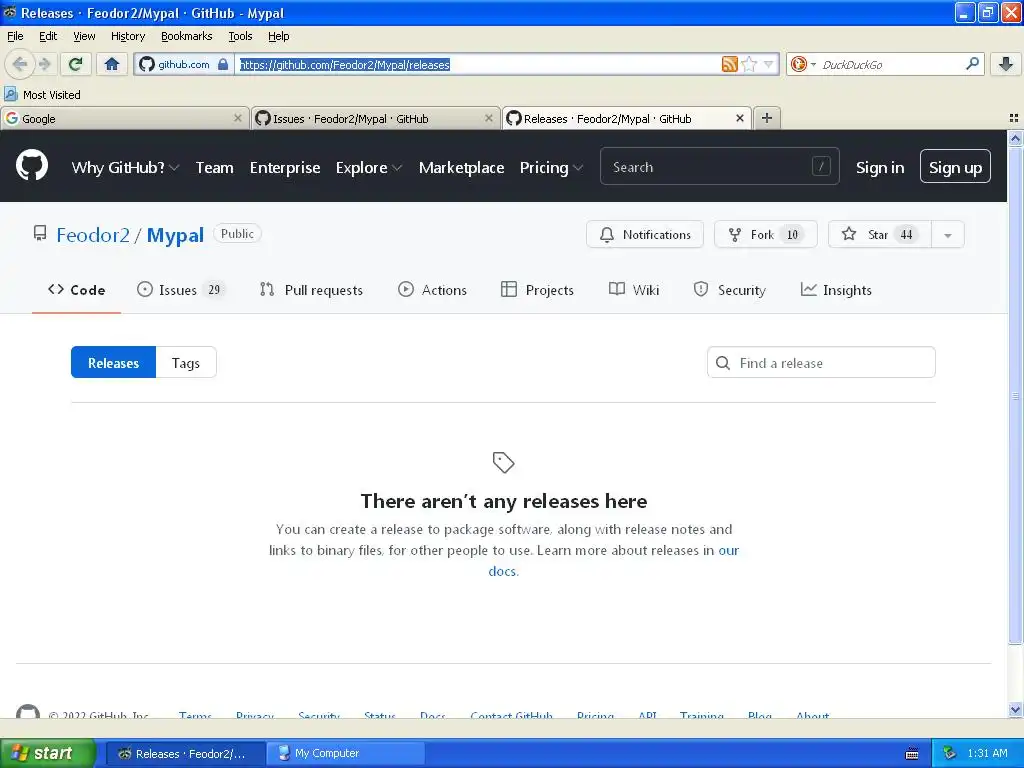Open the repository Security tab

point(729,290)
